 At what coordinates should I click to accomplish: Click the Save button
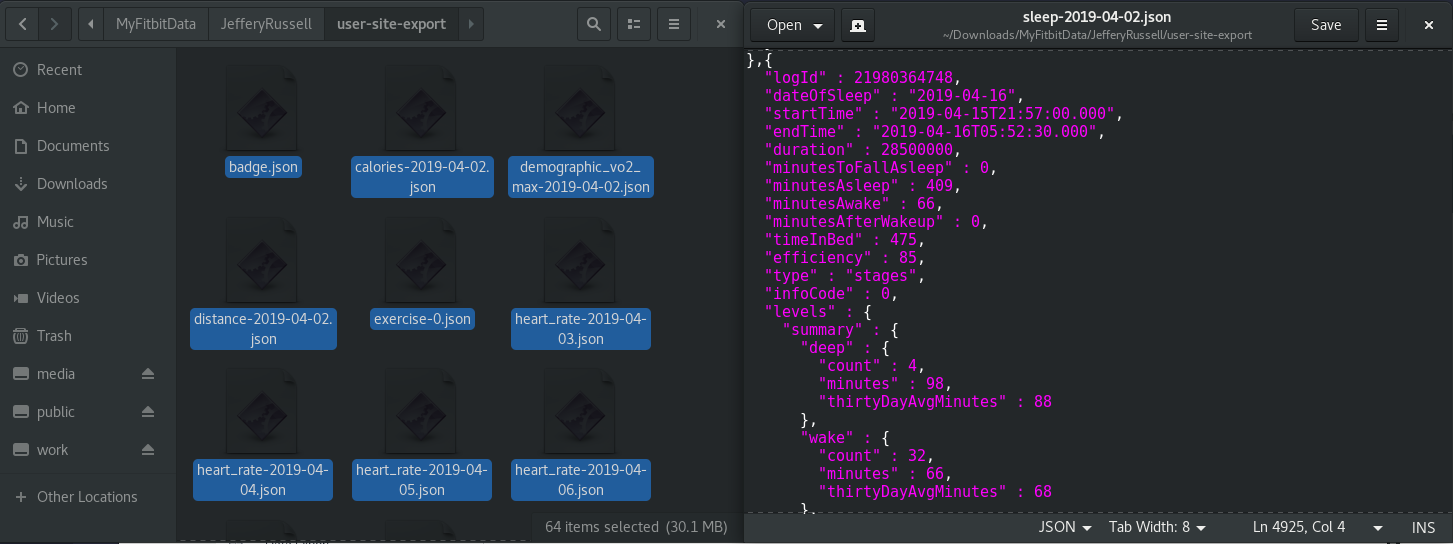pos(1325,25)
